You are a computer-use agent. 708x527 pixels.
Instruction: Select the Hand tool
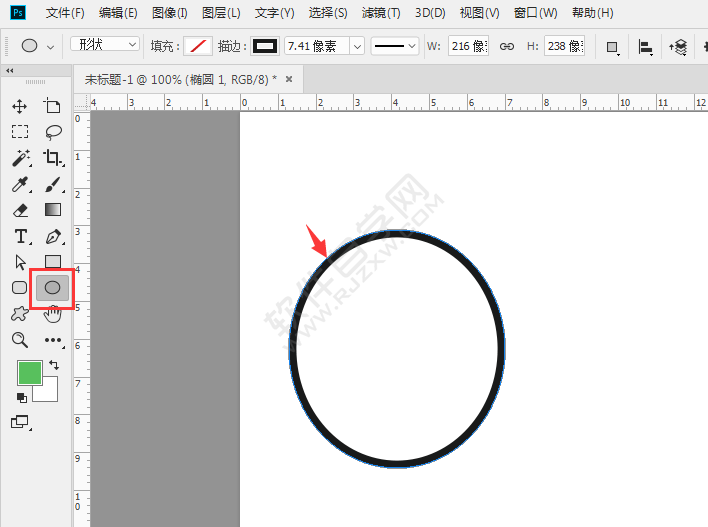pyautogui.click(x=52, y=315)
